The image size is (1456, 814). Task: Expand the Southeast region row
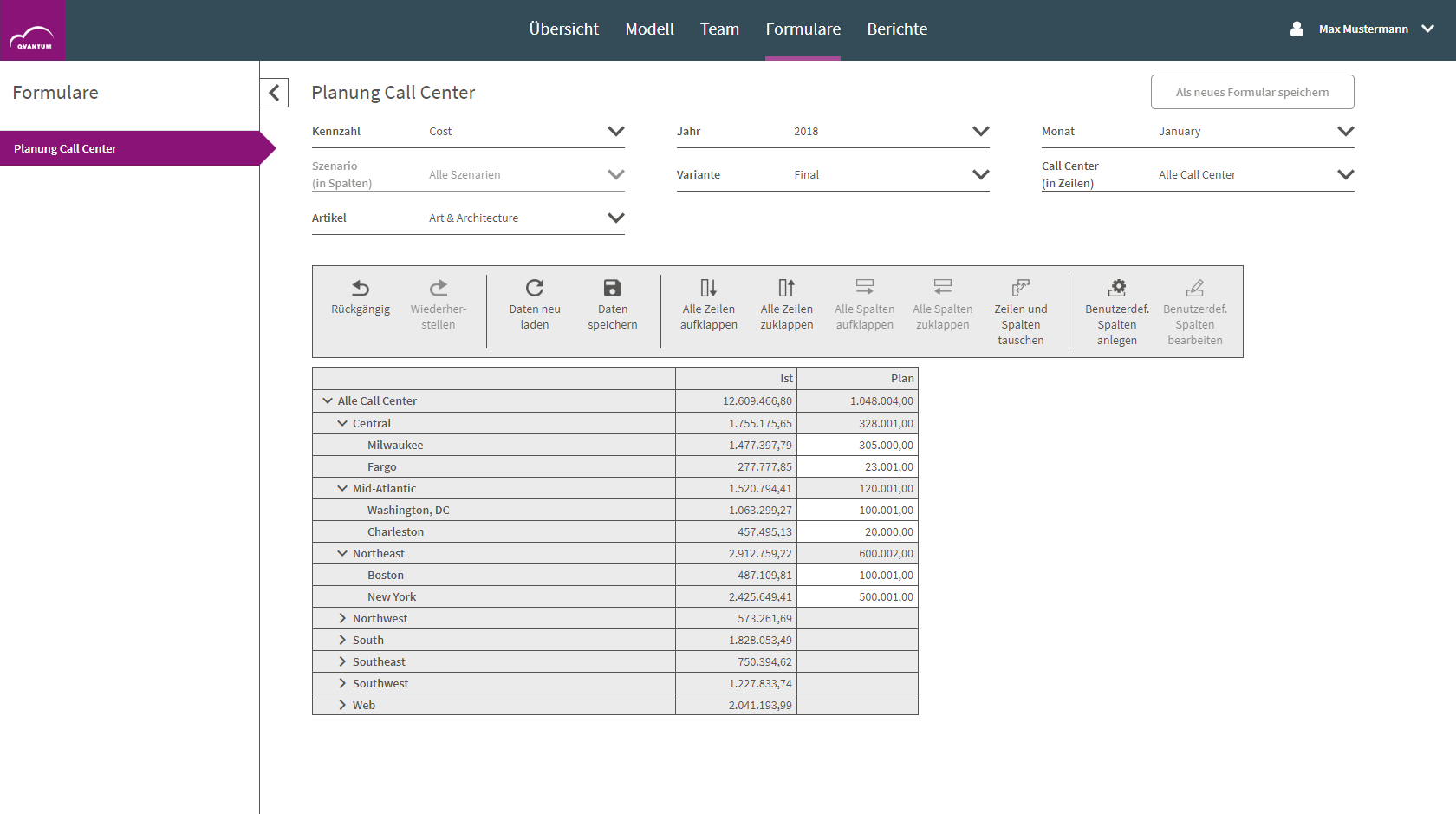(342, 661)
